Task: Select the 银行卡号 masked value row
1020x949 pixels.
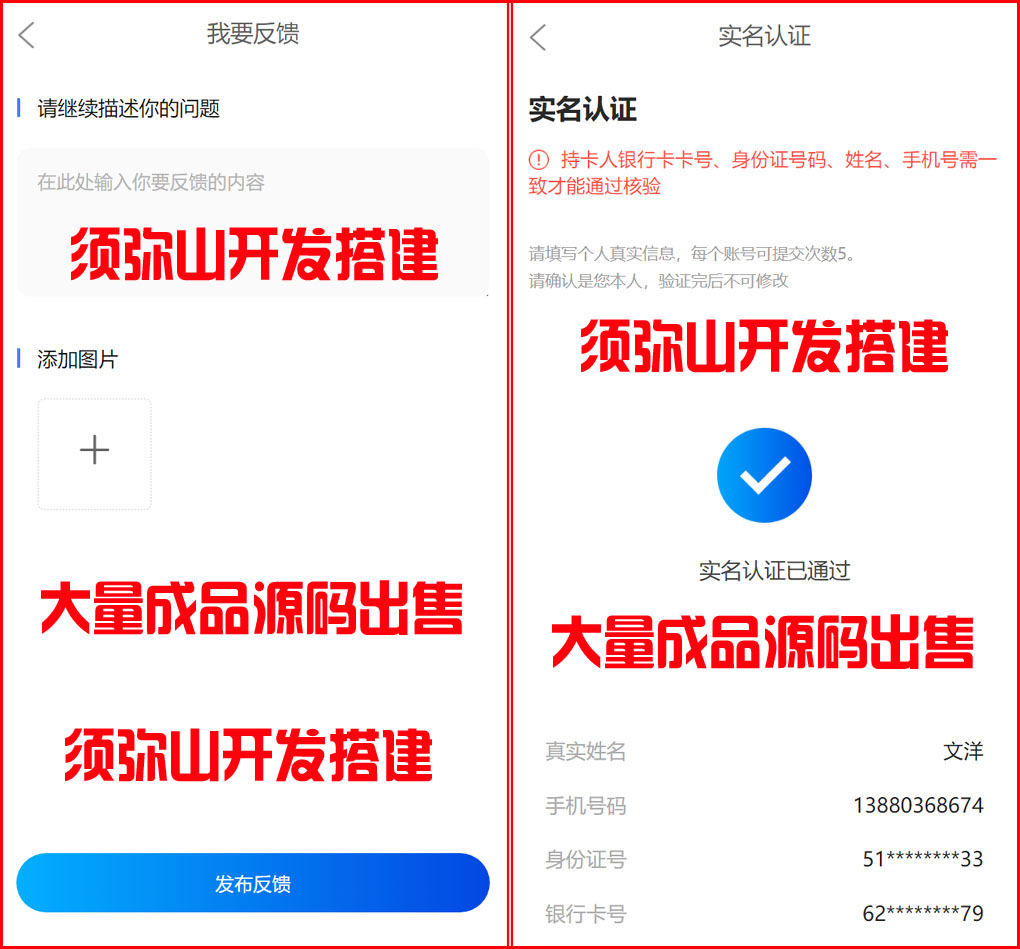Action: (x=764, y=914)
